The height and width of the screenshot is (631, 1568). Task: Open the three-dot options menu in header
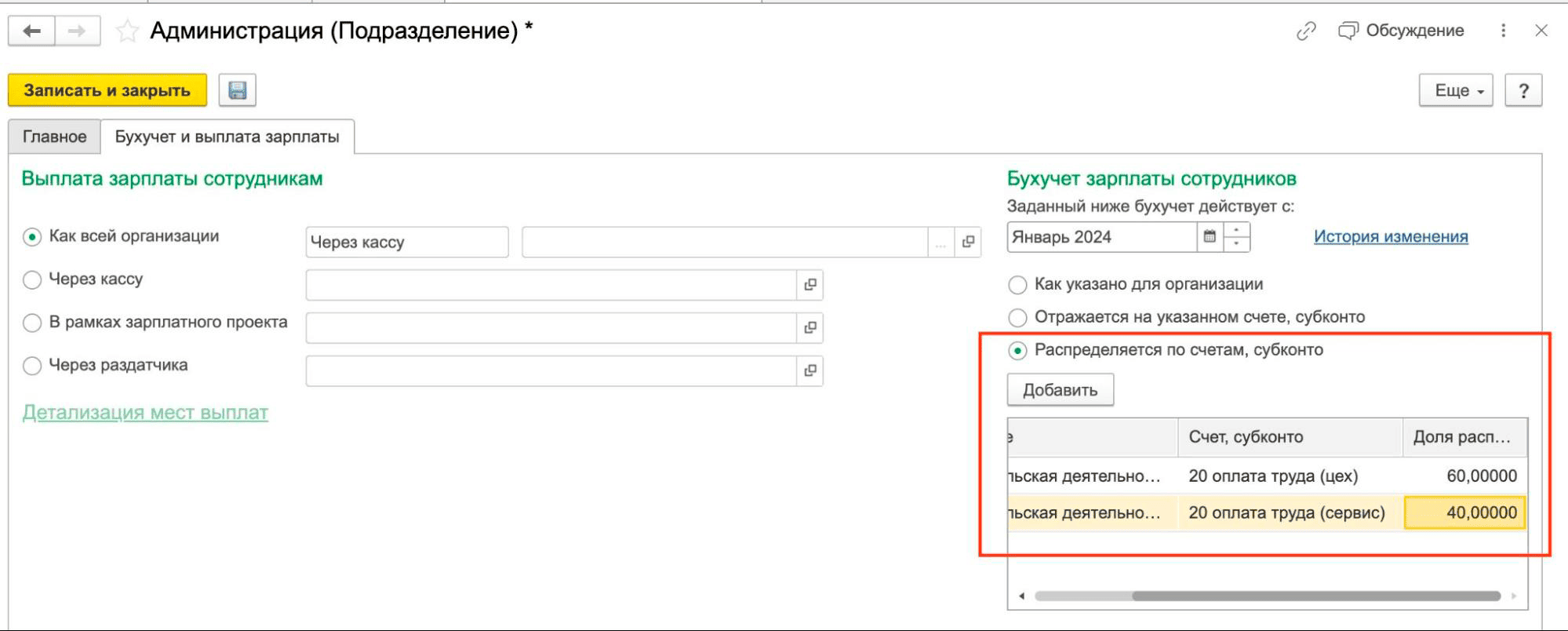pyautogui.click(x=1503, y=31)
